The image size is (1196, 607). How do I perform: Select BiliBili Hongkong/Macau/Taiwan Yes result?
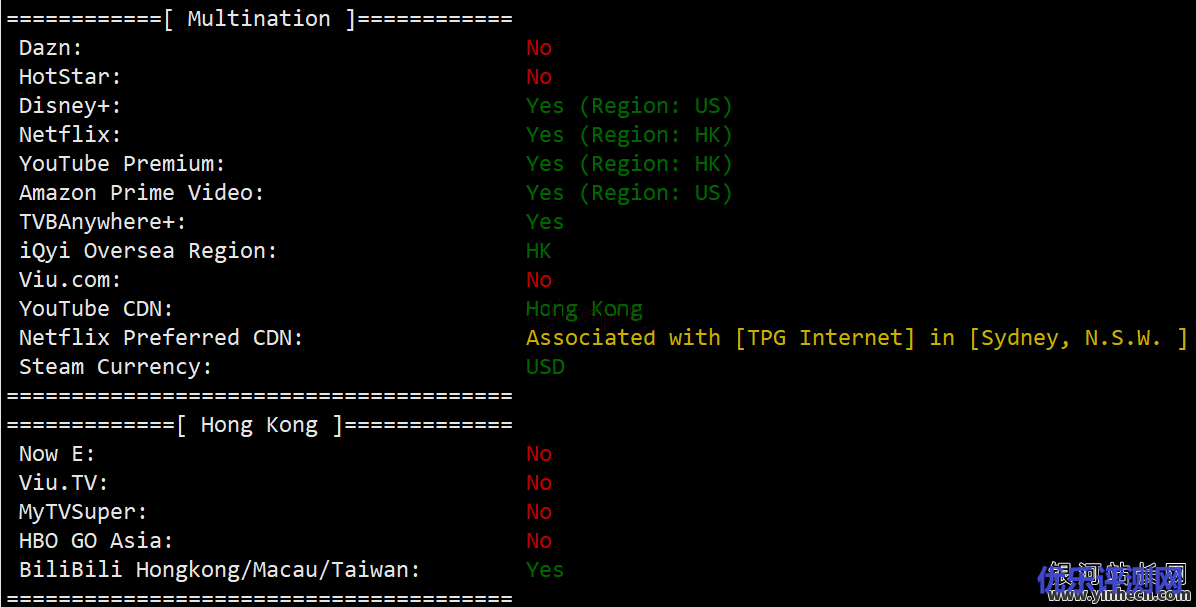click(545, 570)
